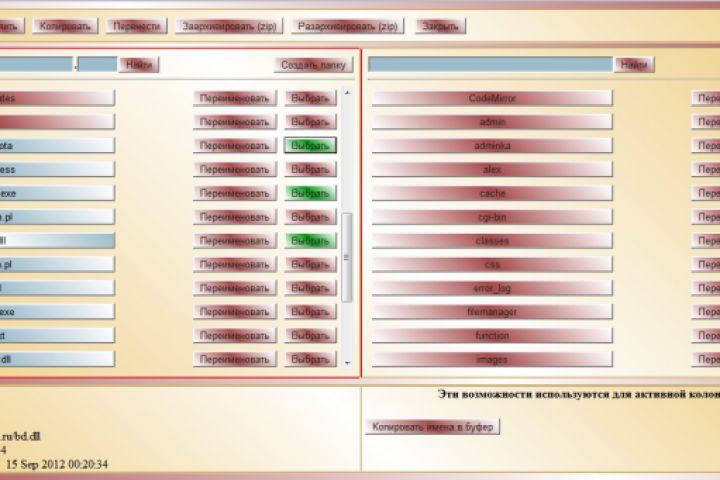Click the Закрыть button

coord(440,26)
